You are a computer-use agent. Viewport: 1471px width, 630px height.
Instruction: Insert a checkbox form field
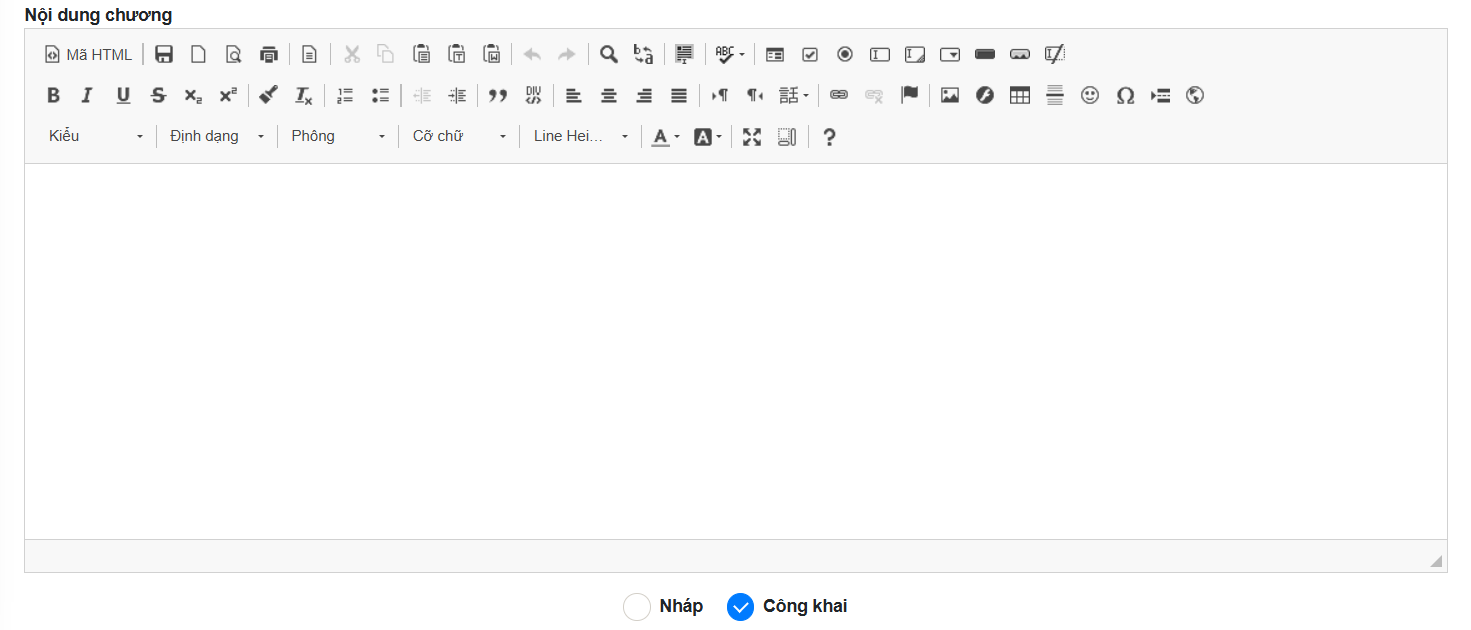(810, 54)
